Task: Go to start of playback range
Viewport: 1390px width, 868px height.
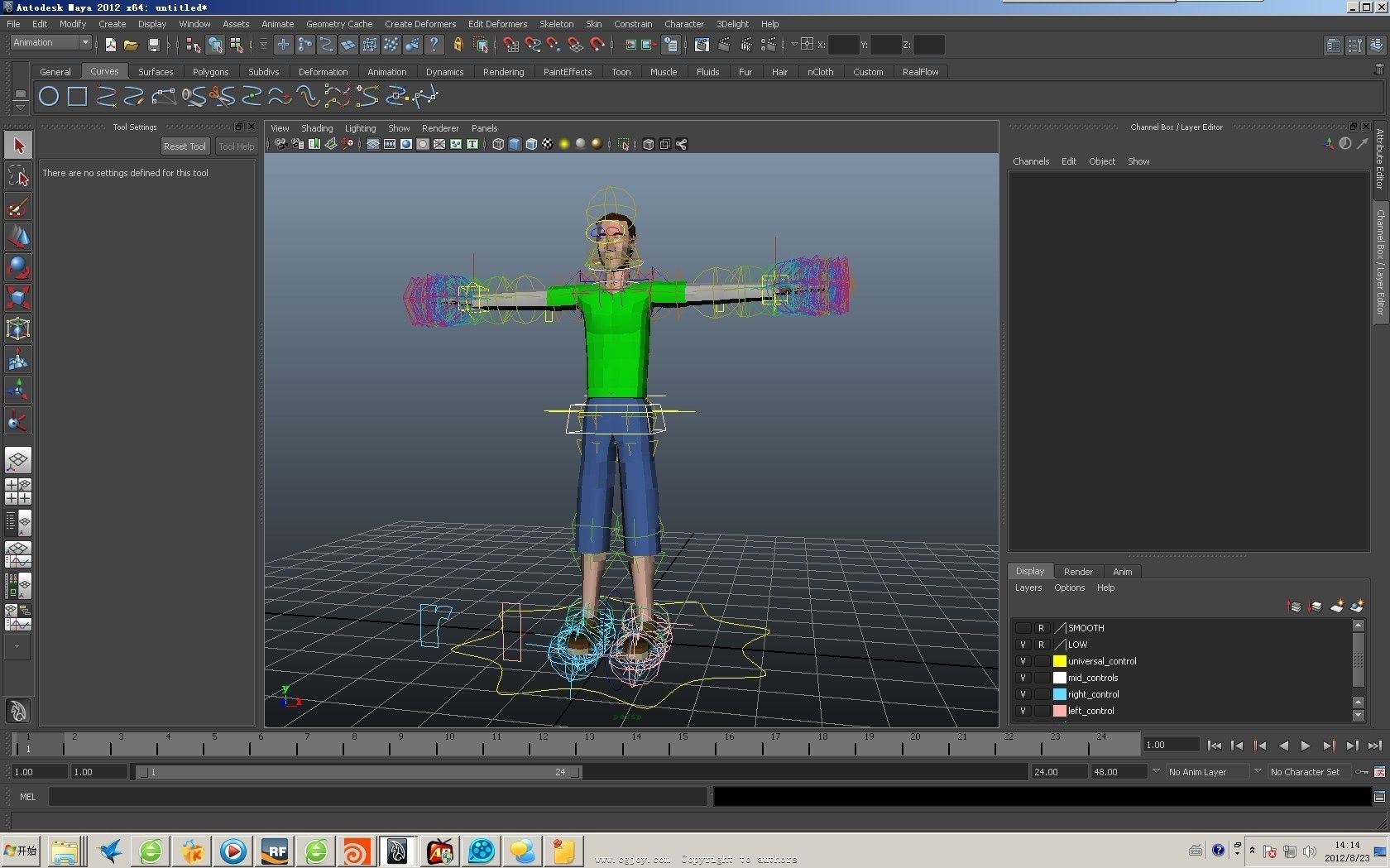Action: point(1214,746)
